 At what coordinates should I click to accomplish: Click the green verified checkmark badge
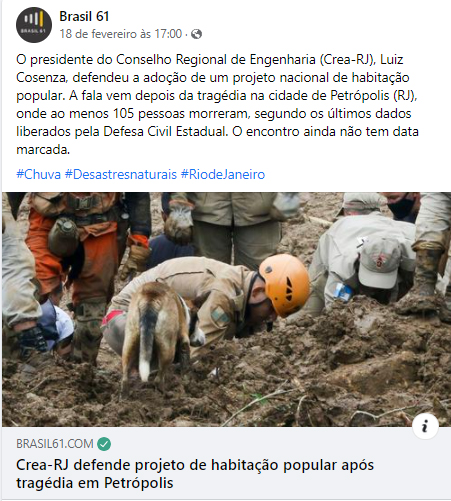(104, 444)
